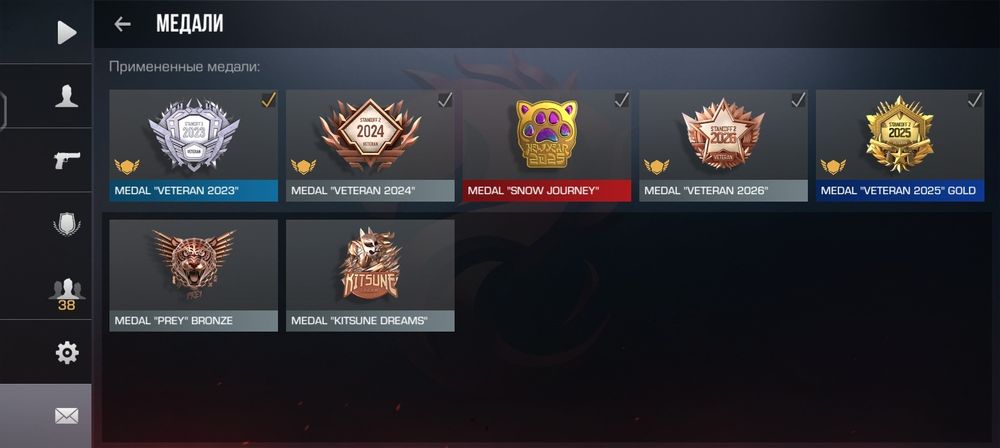Toggle the checkbox on Veteran 2024 medal

pyautogui.click(x=445, y=100)
